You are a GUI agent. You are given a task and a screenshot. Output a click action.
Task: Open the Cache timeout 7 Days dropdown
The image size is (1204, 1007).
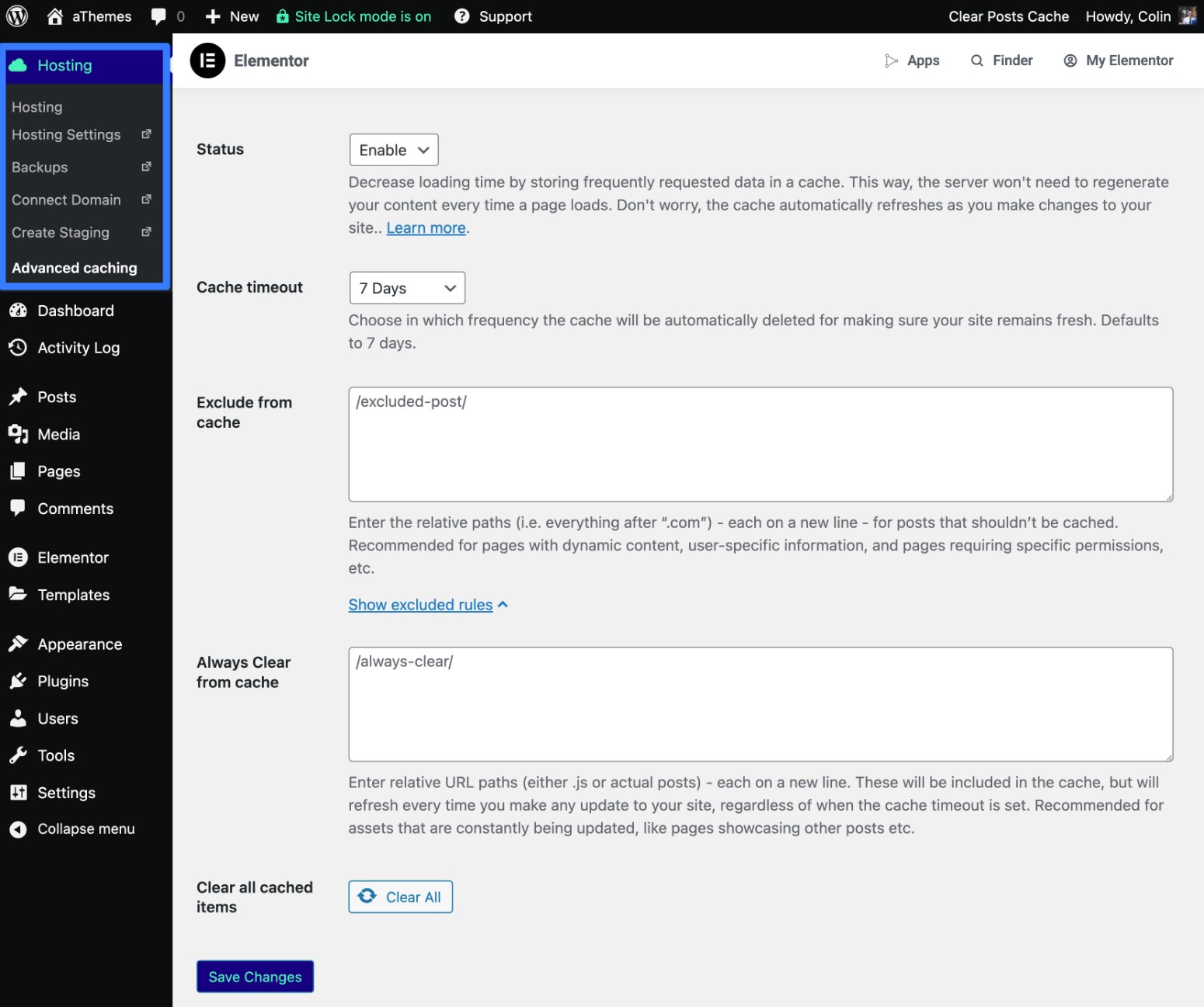tap(407, 288)
